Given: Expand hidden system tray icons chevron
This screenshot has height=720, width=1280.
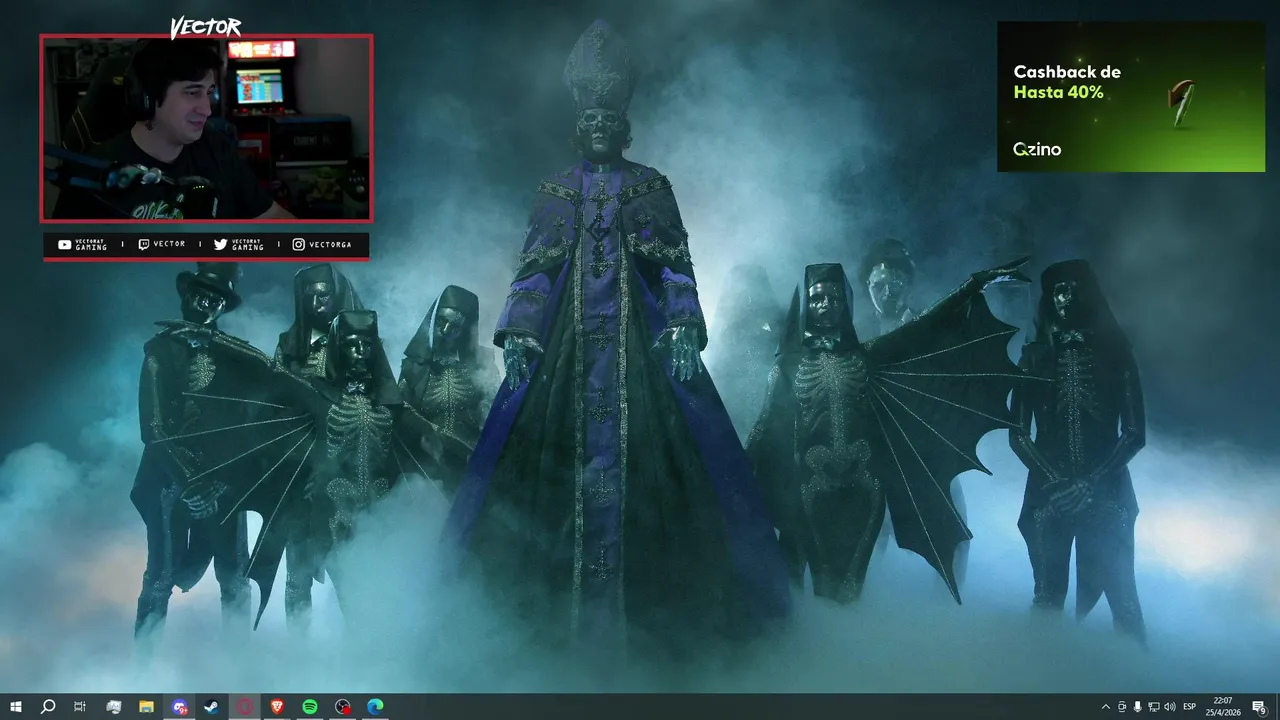Looking at the screenshot, I should [1105, 707].
